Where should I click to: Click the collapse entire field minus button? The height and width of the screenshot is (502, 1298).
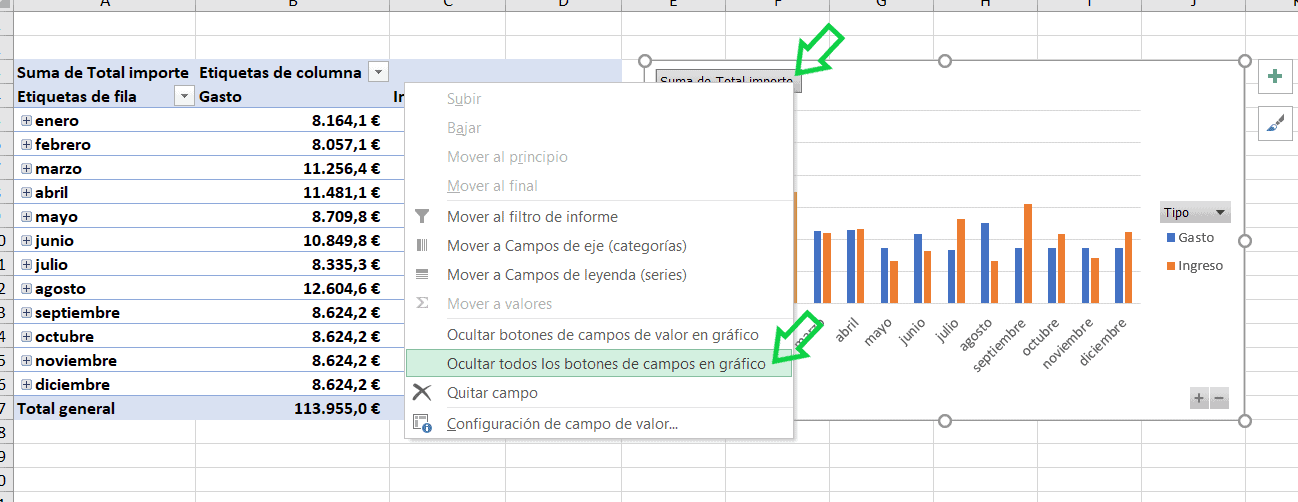(1219, 399)
